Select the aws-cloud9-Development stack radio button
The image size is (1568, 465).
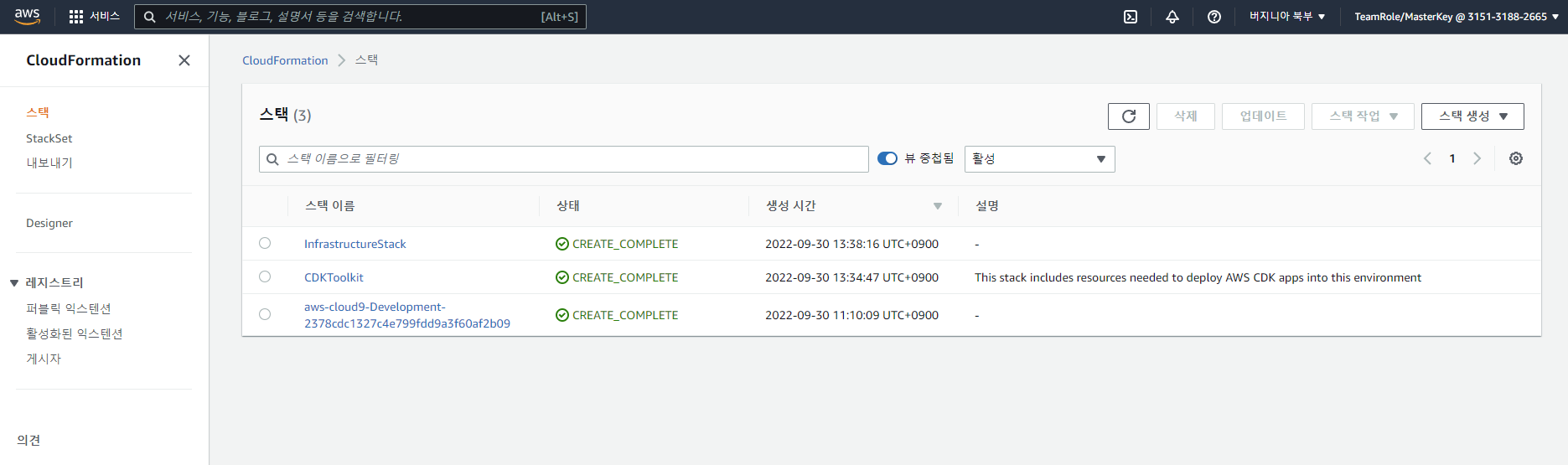click(x=265, y=314)
